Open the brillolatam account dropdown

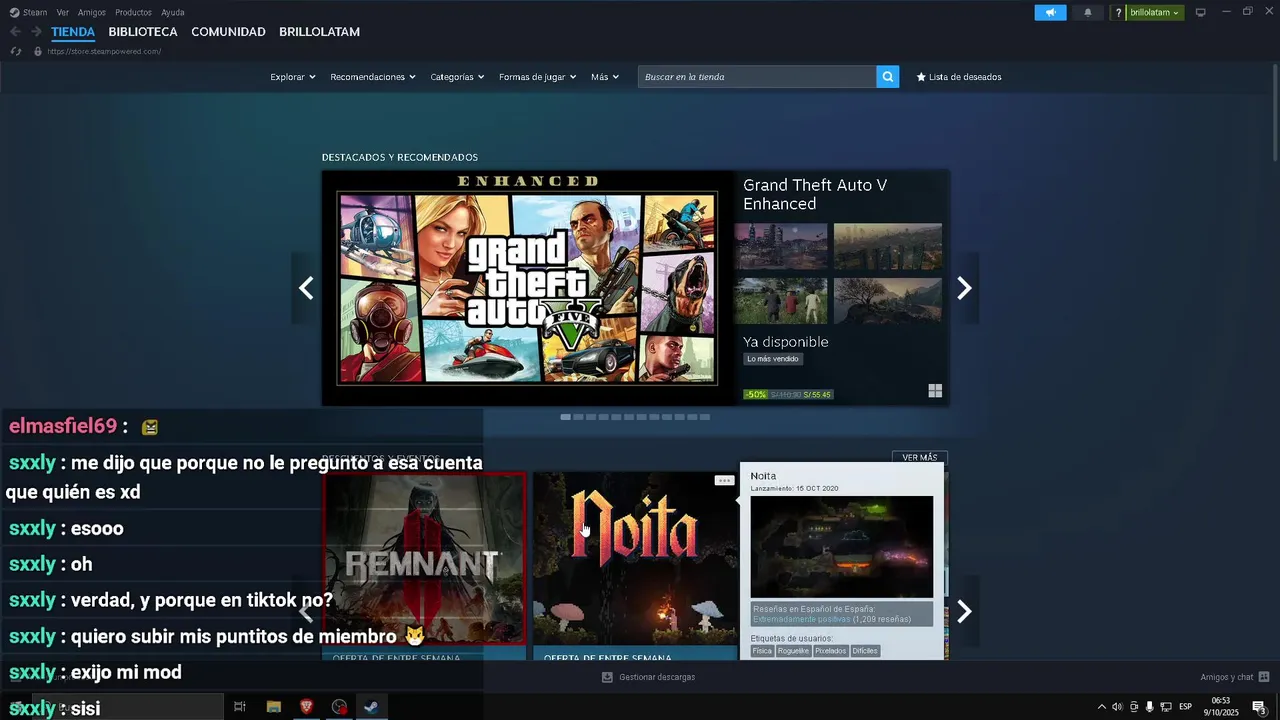[1155, 12]
